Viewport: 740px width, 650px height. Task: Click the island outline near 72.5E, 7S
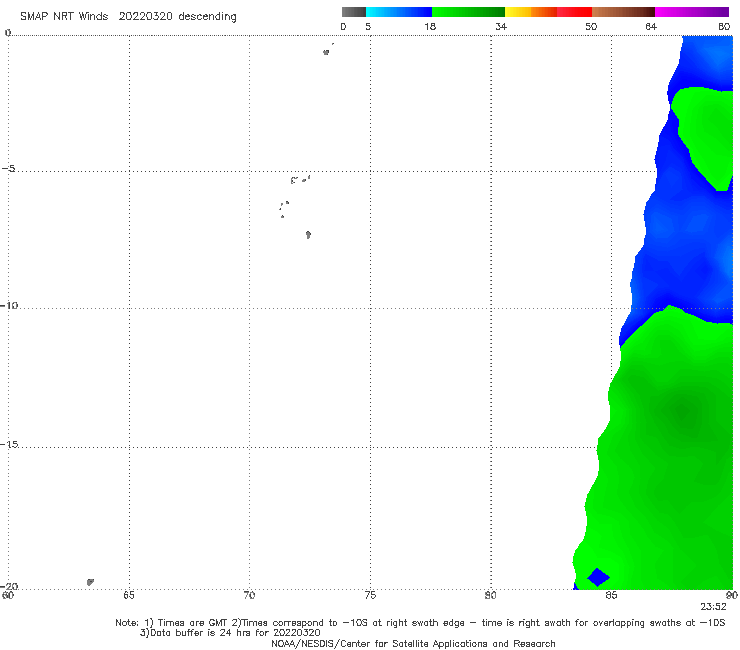tap(308, 235)
